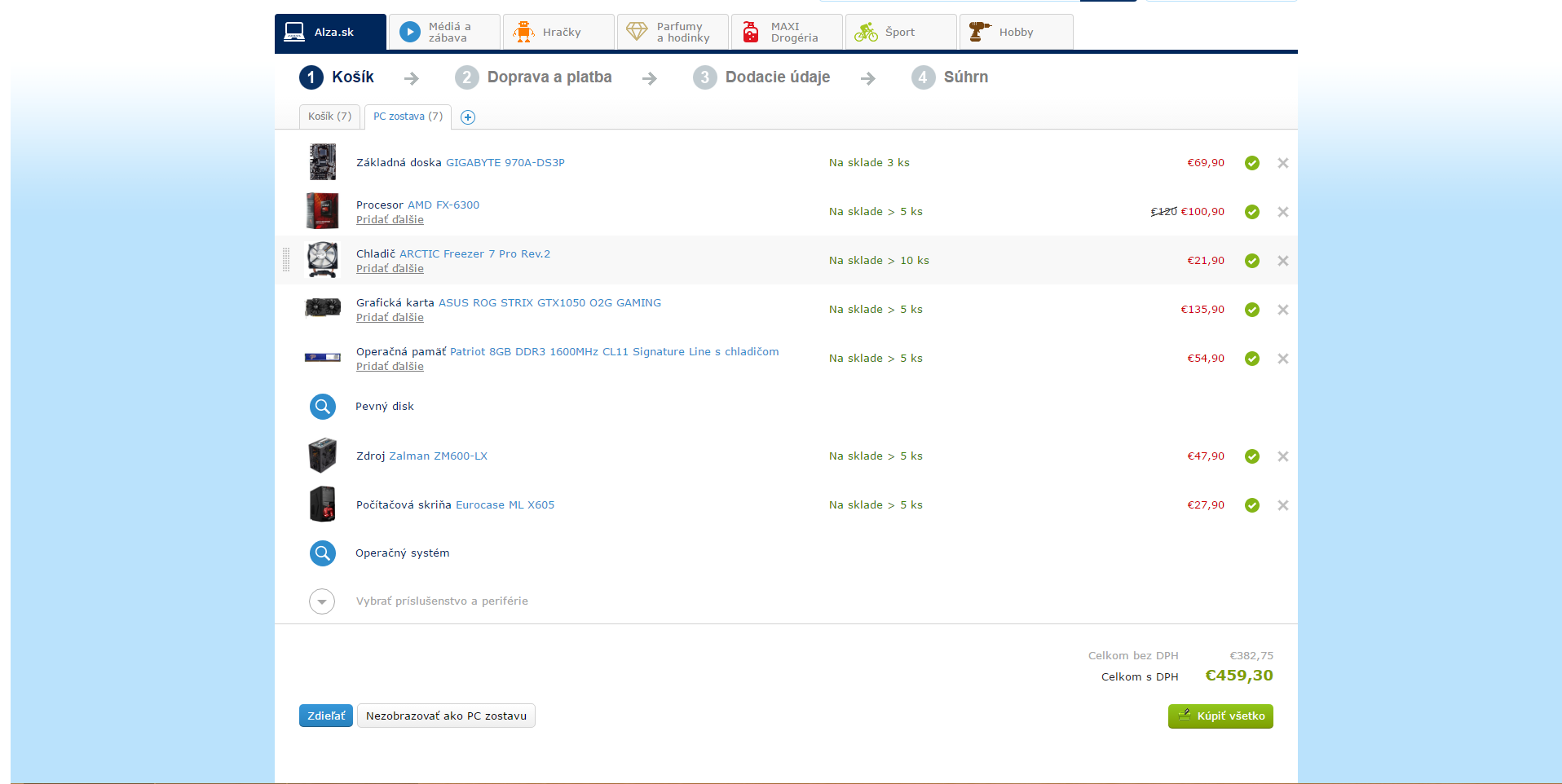Click the Kúpiť všetko button
This screenshot has height=784, width=1562.
coord(1220,716)
